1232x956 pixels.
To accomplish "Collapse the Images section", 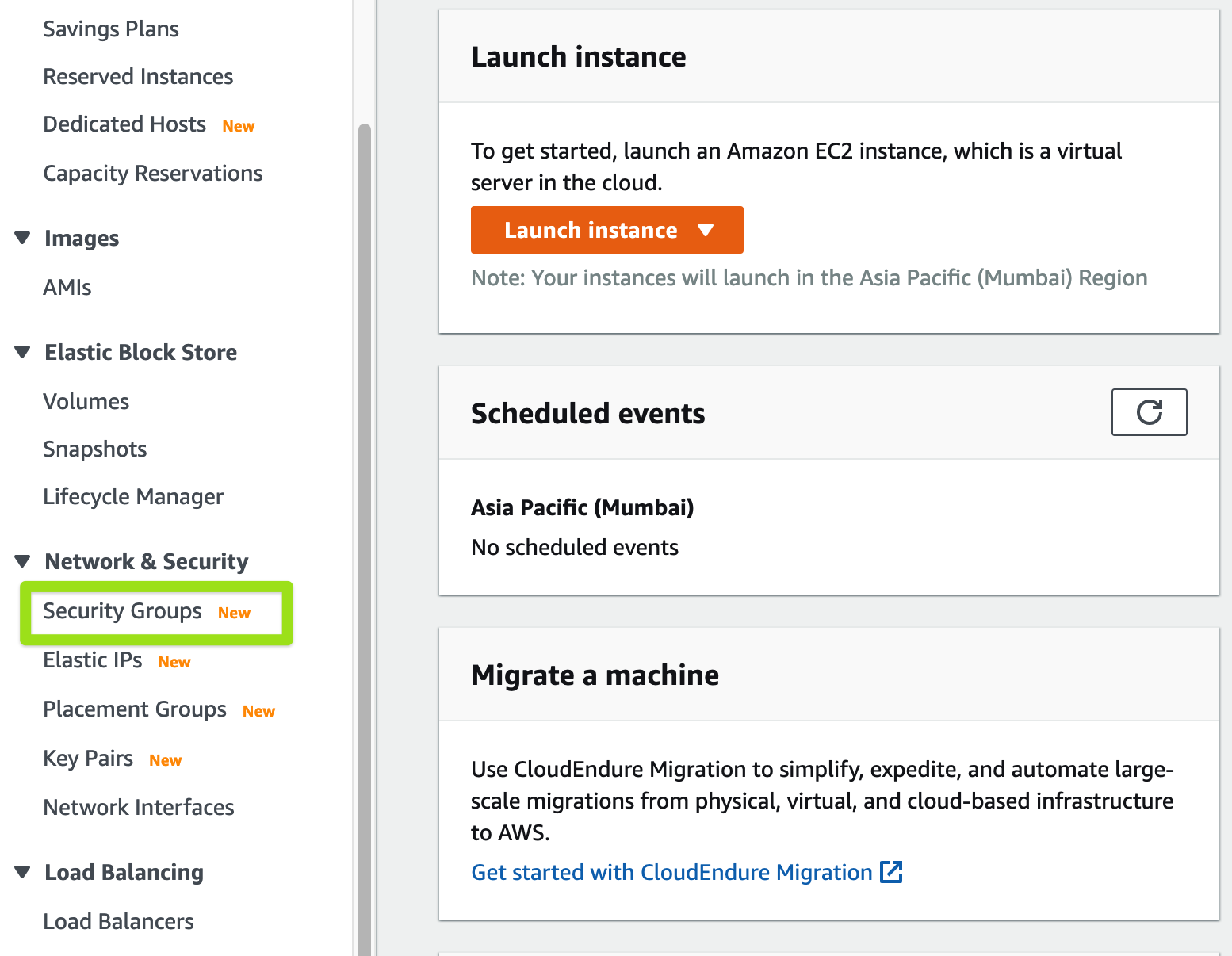I will 23,238.
